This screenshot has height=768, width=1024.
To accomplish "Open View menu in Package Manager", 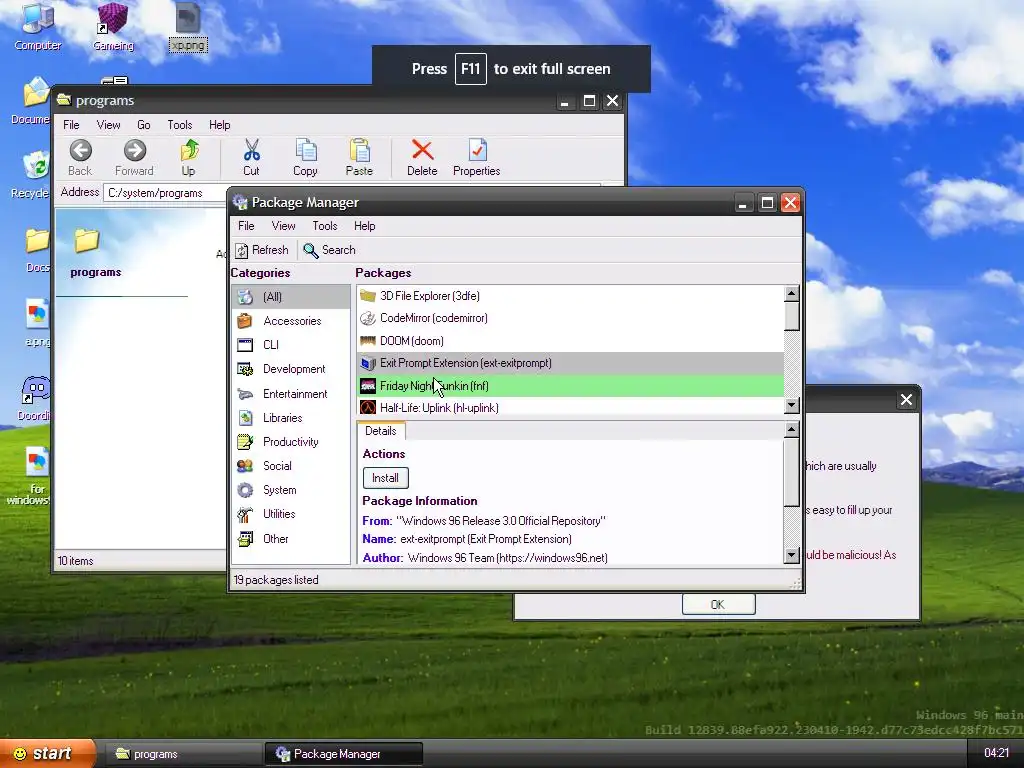I will tap(283, 226).
